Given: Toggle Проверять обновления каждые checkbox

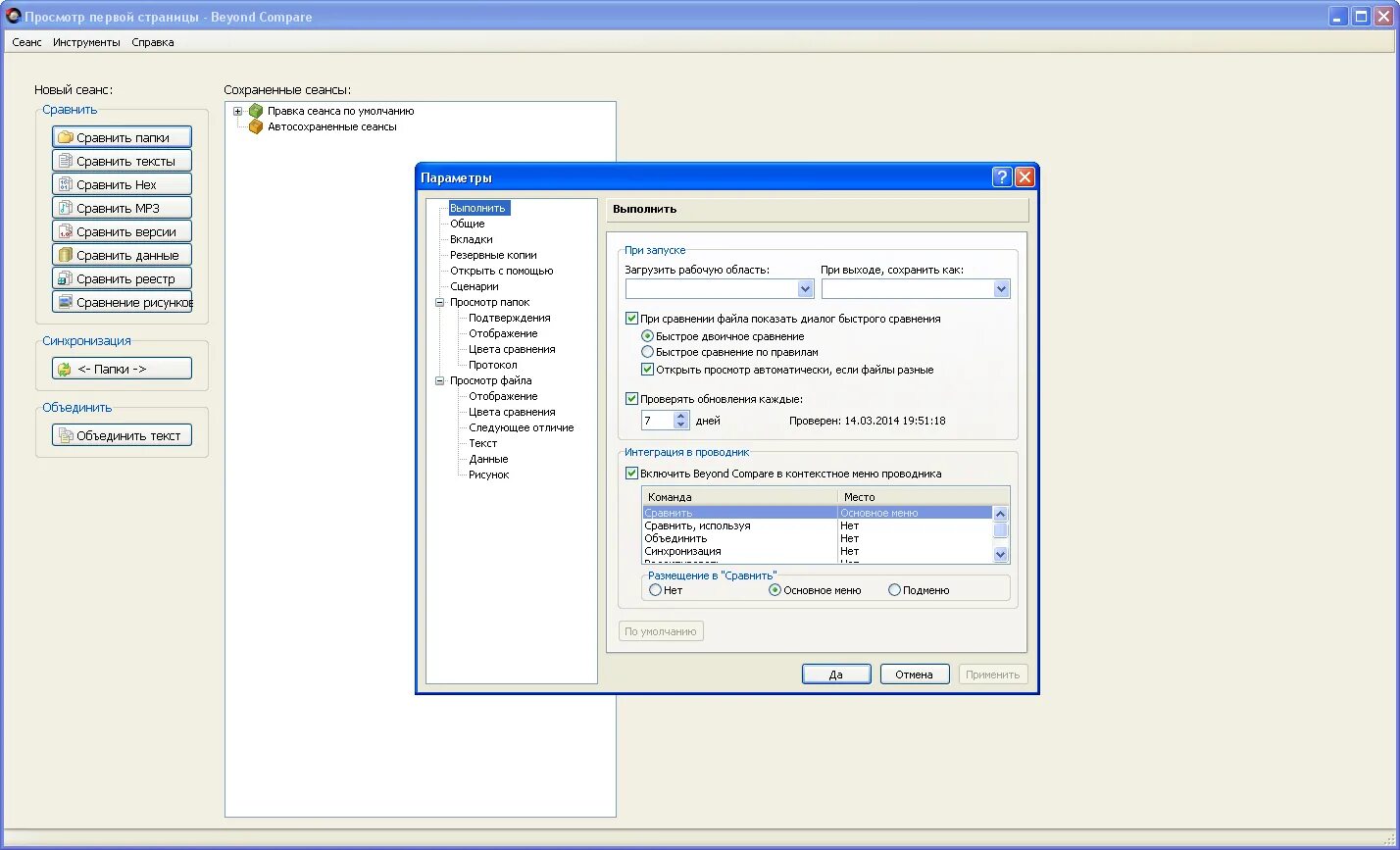Looking at the screenshot, I should click(631, 399).
